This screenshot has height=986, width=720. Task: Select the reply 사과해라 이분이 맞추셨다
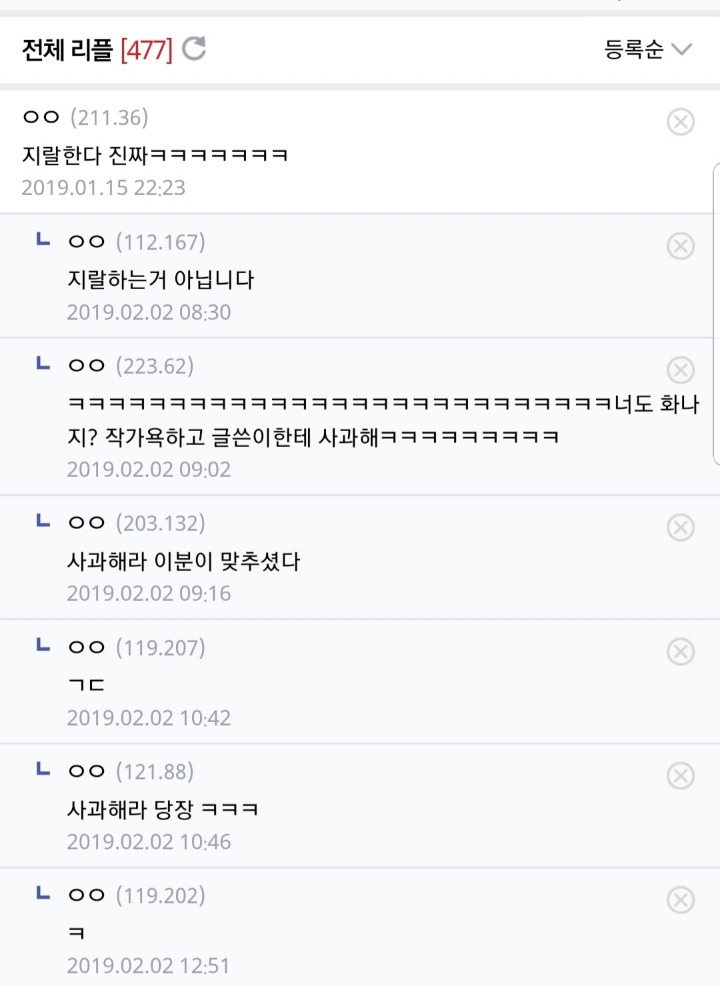click(184, 560)
